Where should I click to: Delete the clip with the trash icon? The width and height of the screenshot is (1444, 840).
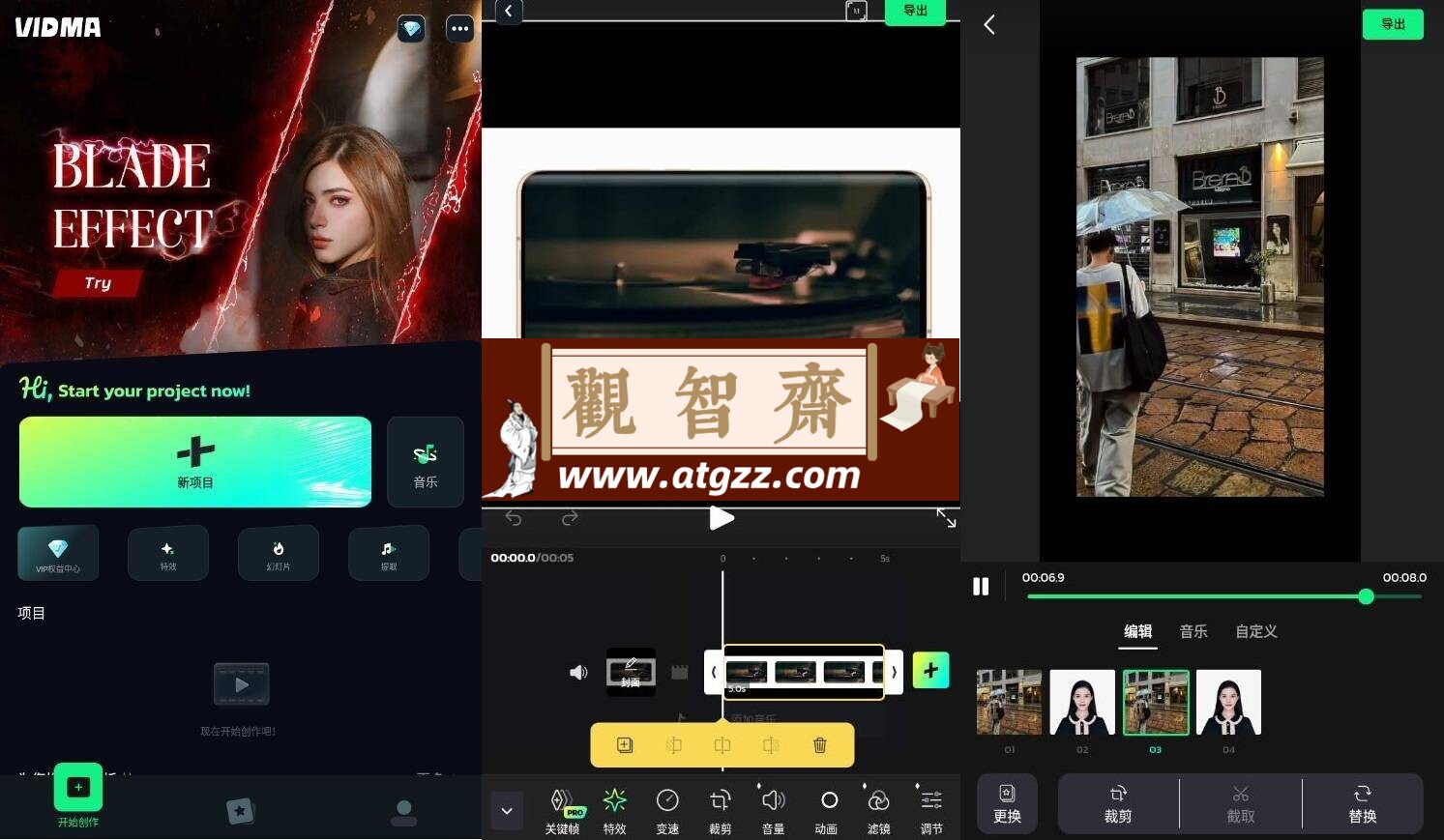(x=820, y=745)
